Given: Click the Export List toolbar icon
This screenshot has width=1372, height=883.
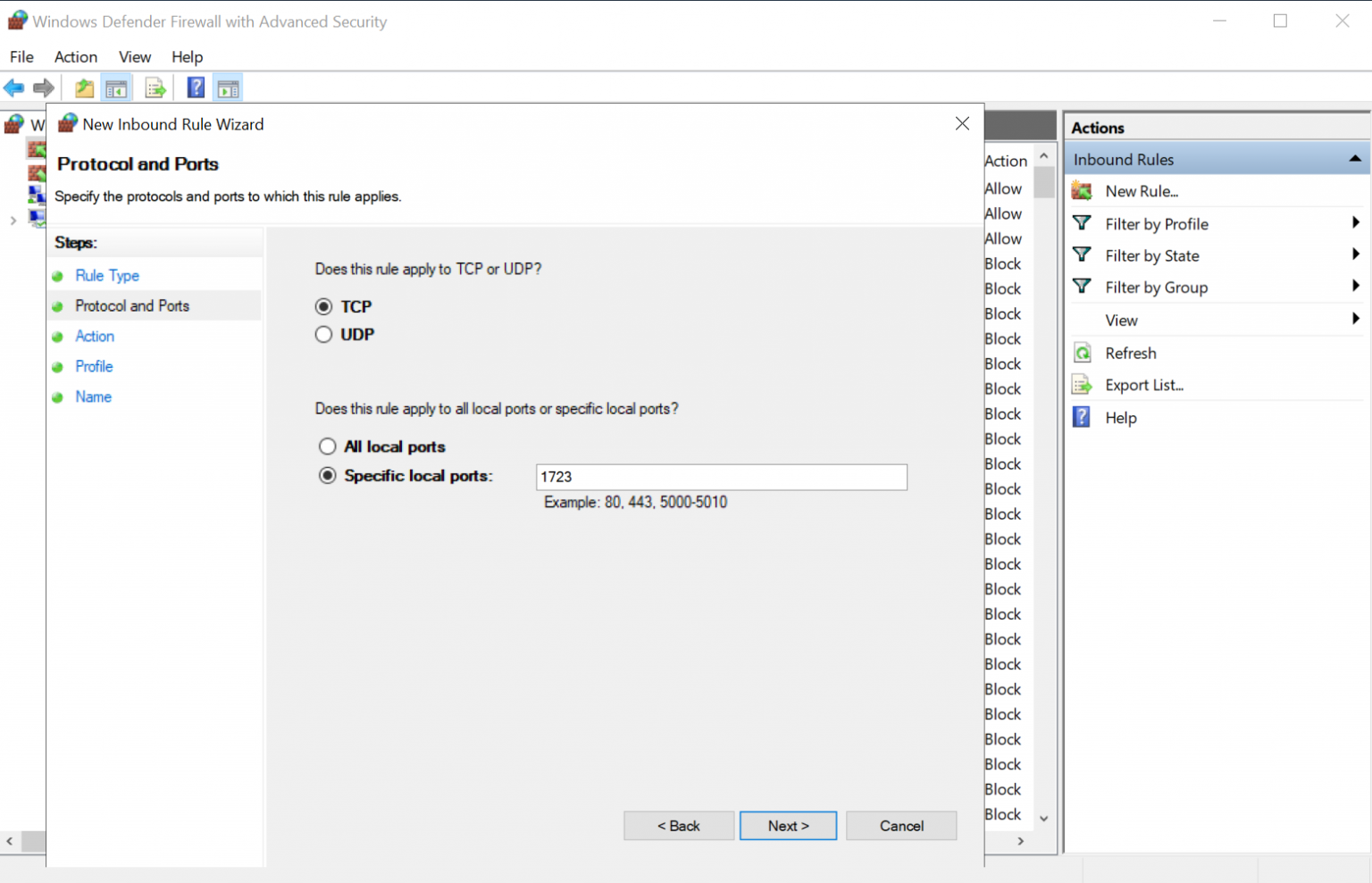Looking at the screenshot, I should coord(155,87).
